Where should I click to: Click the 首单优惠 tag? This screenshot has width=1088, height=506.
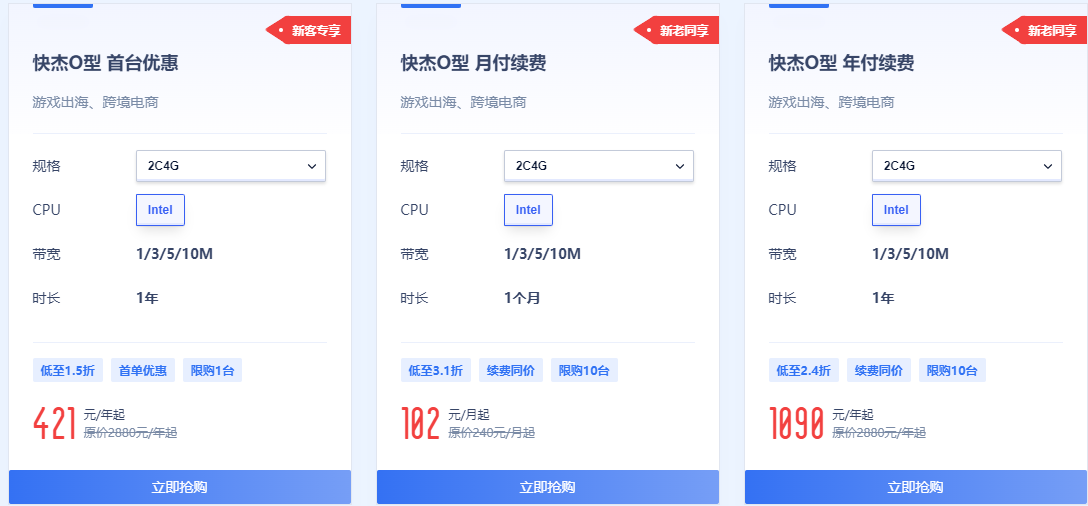click(143, 371)
